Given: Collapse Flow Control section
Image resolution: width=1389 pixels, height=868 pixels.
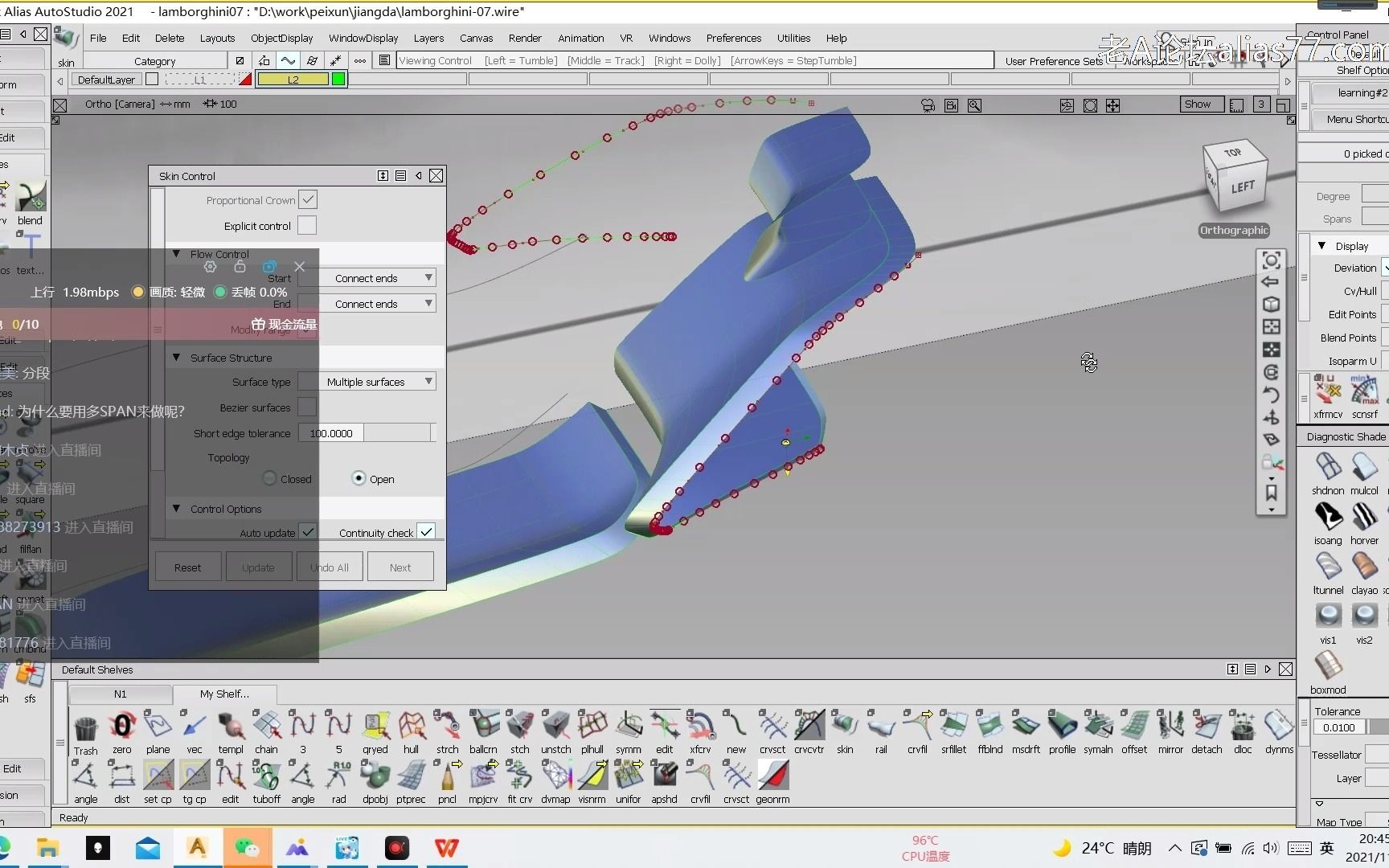Looking at the screenshot, I should pos(176,253).
